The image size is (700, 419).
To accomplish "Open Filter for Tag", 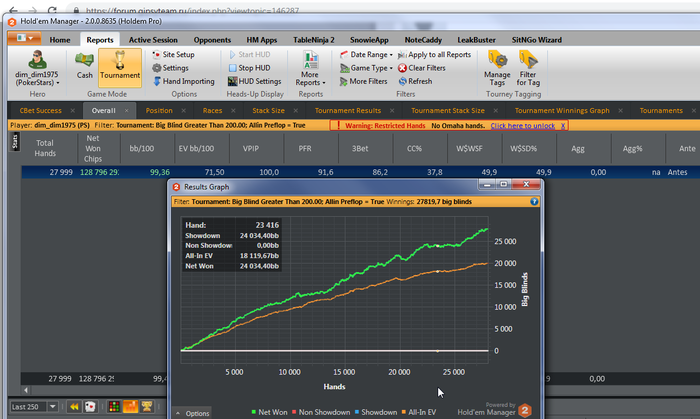I will click(x=528, y=68).
